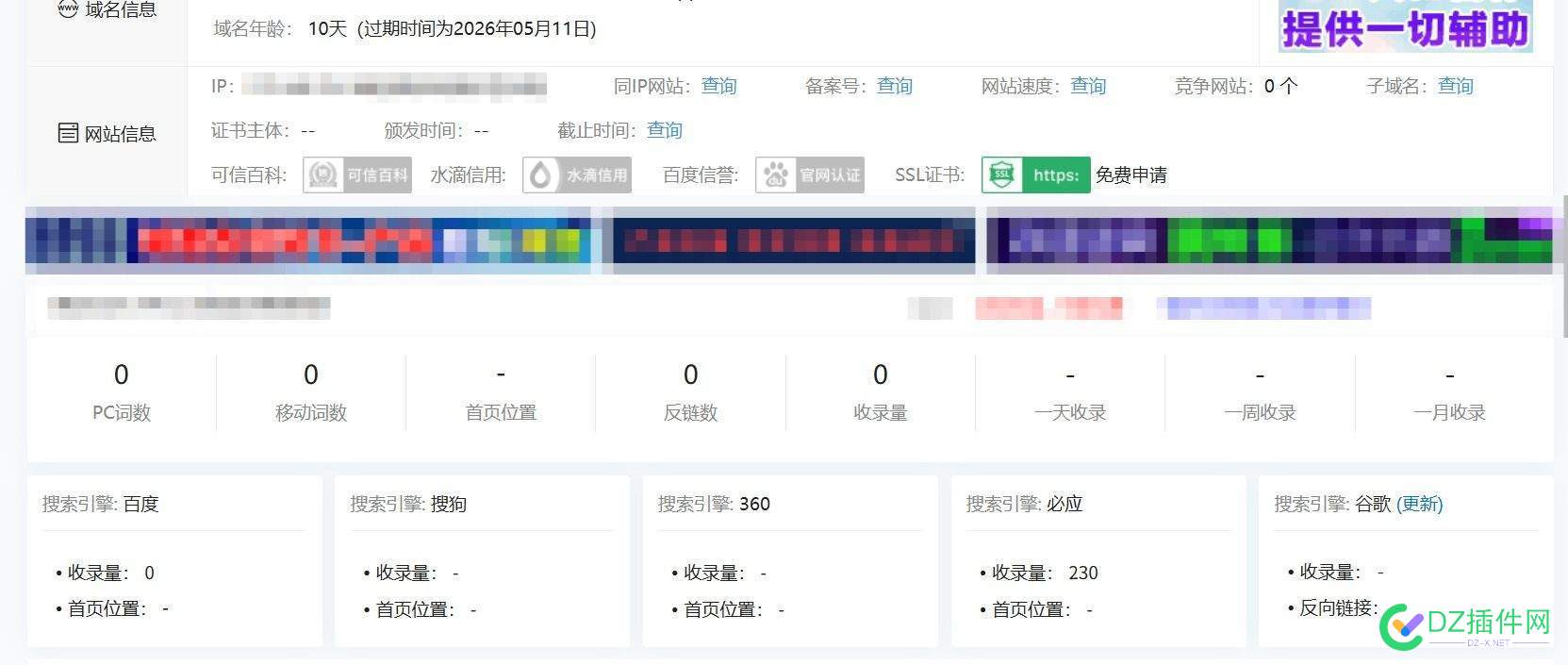Query 同IP网站 via 查询 link
Screen dimensions: 1568x665
tap(718, 86)
